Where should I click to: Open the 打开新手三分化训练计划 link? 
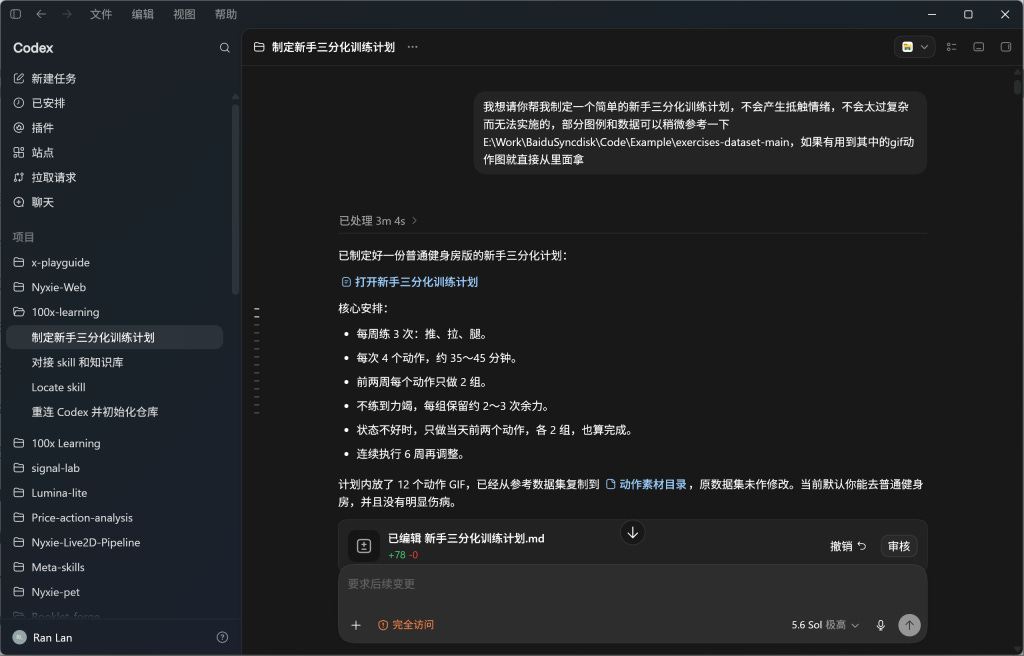click(410, 282)
